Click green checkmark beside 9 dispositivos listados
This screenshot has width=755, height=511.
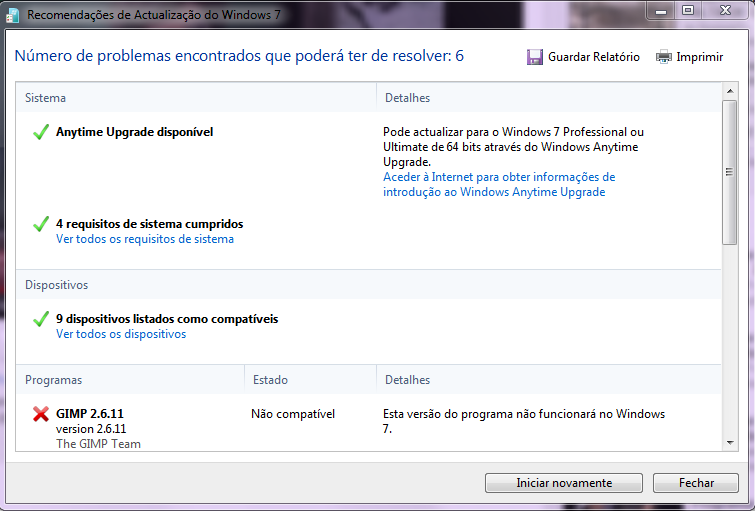41,319
